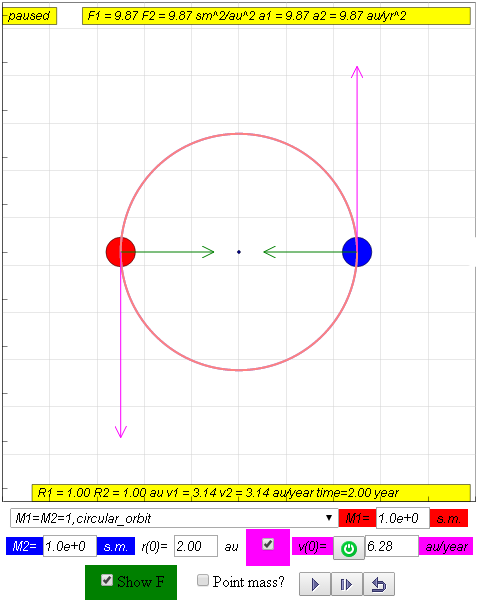Enable the Point mass checkbox
Image resolution: width=477 pixels, height=600 pixels.
[203, 580]
